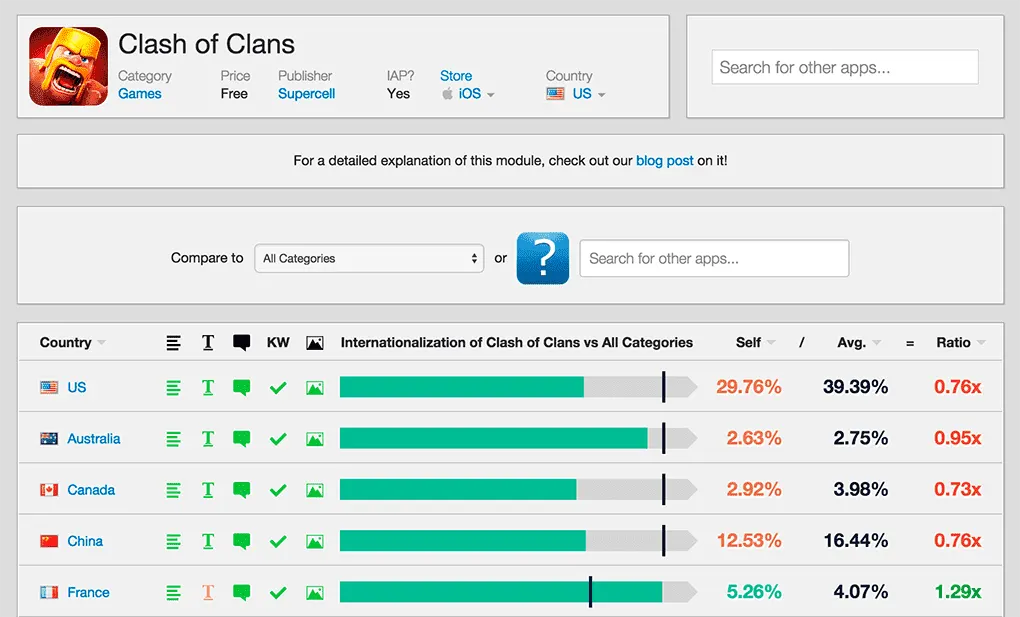The image size is (1020, 617).
Task: Click the Australia row screenshot icon
Action: (315, 439)
